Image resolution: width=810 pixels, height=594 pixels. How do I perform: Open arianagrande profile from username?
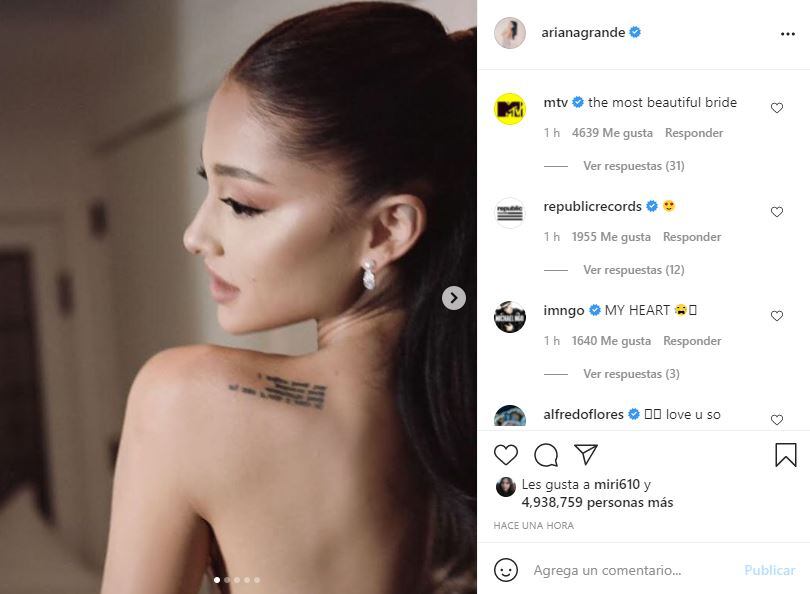click(583, 33)
